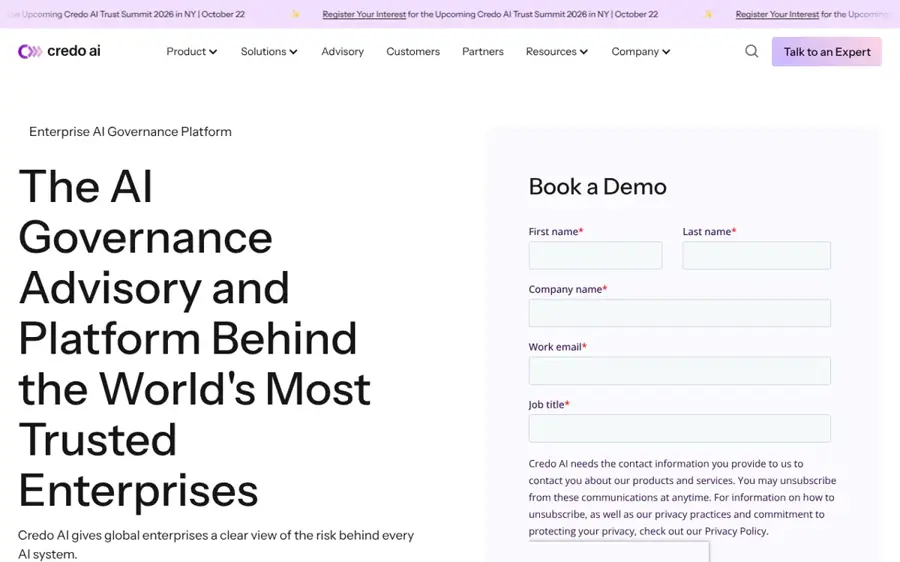
Task: Click the Enterprise AI Governance Platform label
Action: (x=130, y=132)
